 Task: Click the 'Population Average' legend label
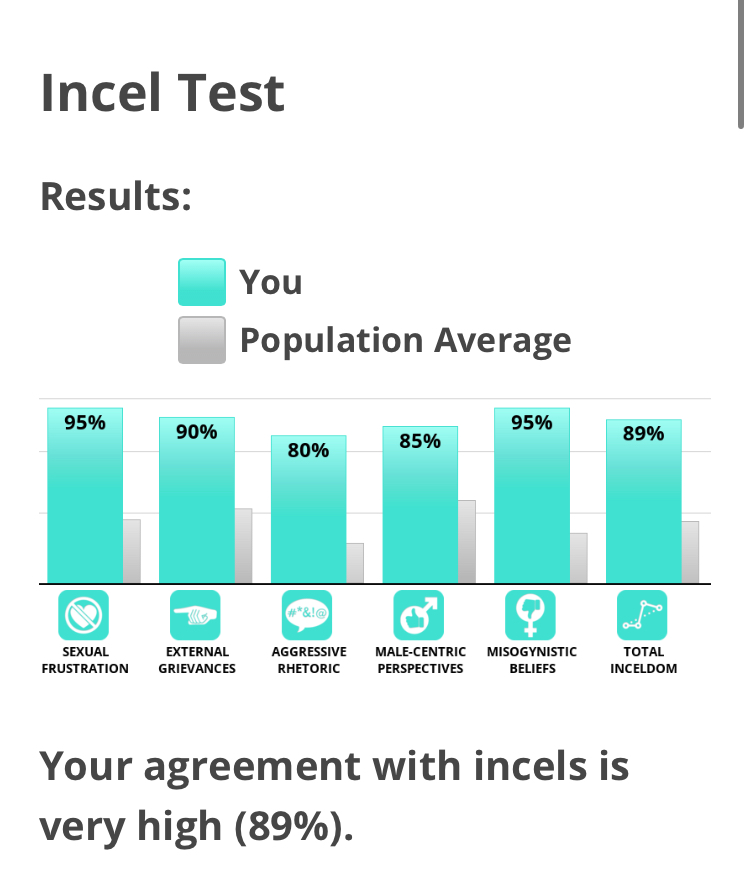405,341
